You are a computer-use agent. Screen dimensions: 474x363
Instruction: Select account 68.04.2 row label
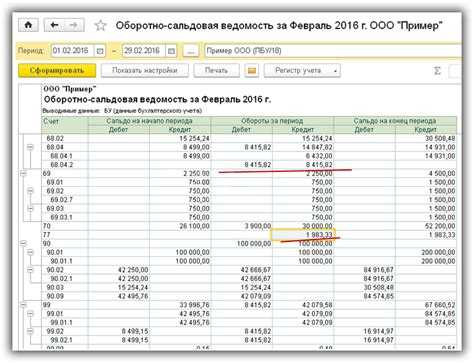click(61, 165)
